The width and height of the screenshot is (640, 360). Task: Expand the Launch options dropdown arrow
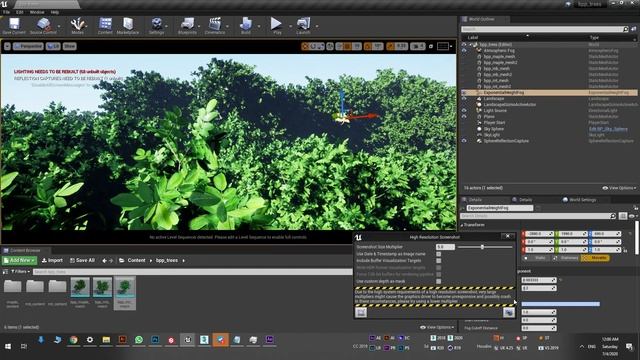tap(317, 26)
